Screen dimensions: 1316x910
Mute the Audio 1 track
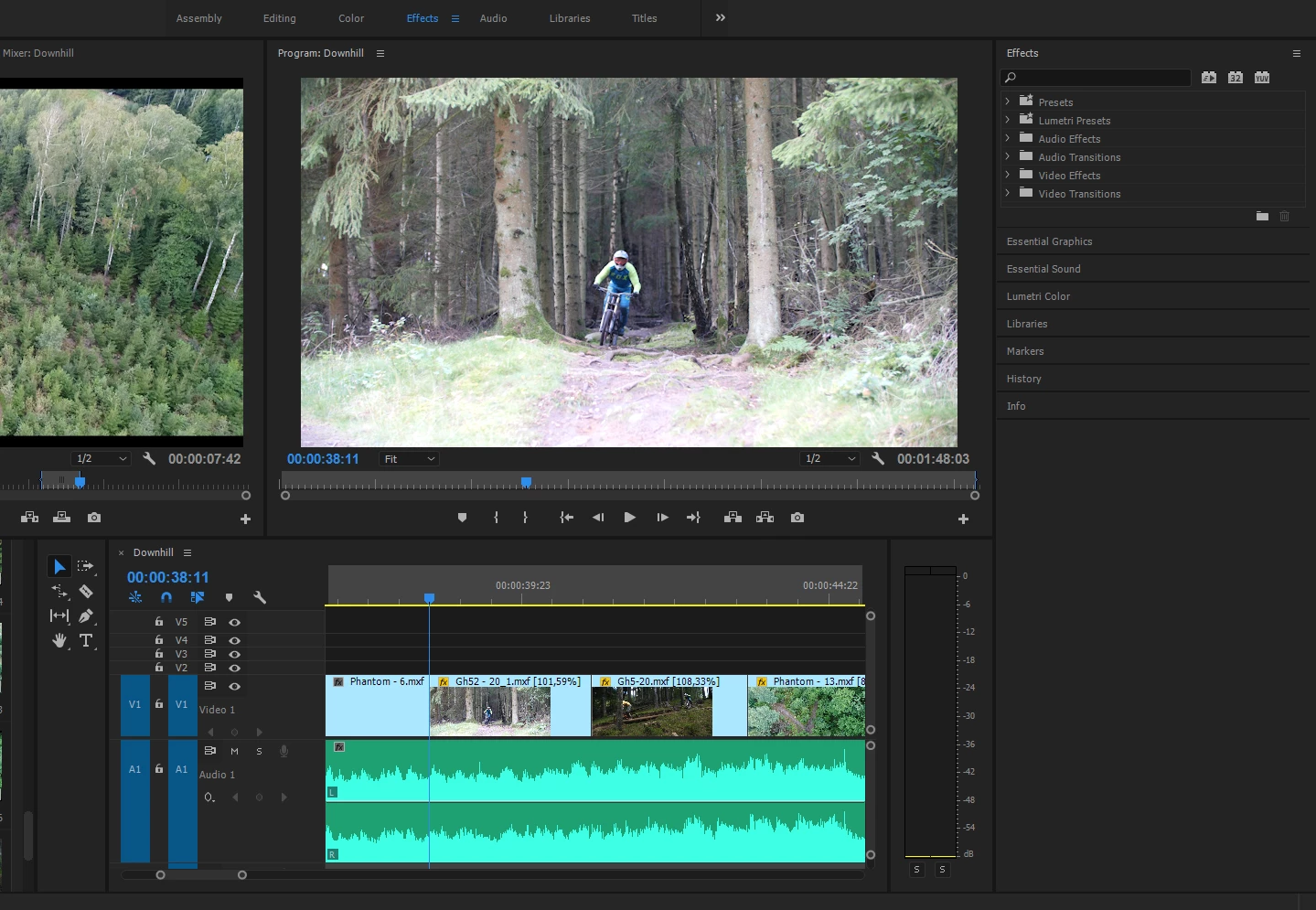tap(234, 751)
